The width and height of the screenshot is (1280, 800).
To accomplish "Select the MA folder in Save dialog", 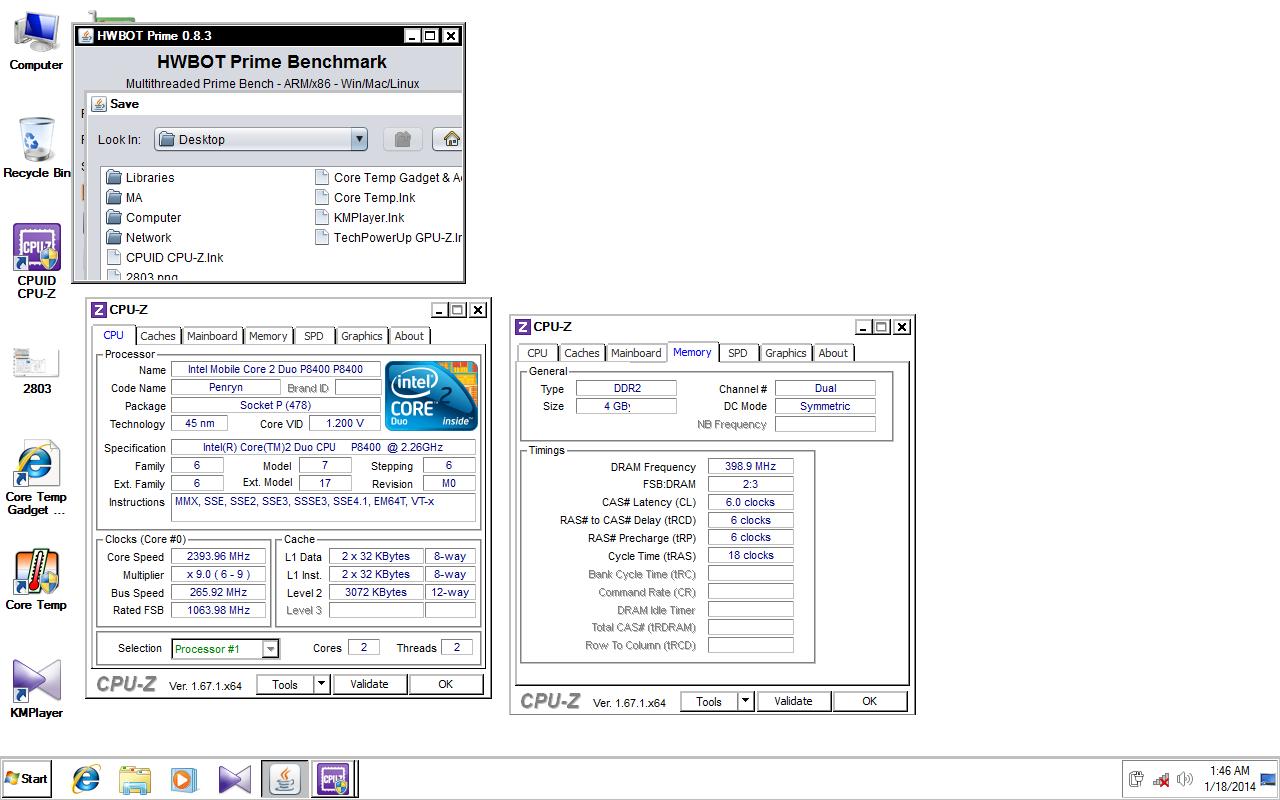I will click(125, 198).
